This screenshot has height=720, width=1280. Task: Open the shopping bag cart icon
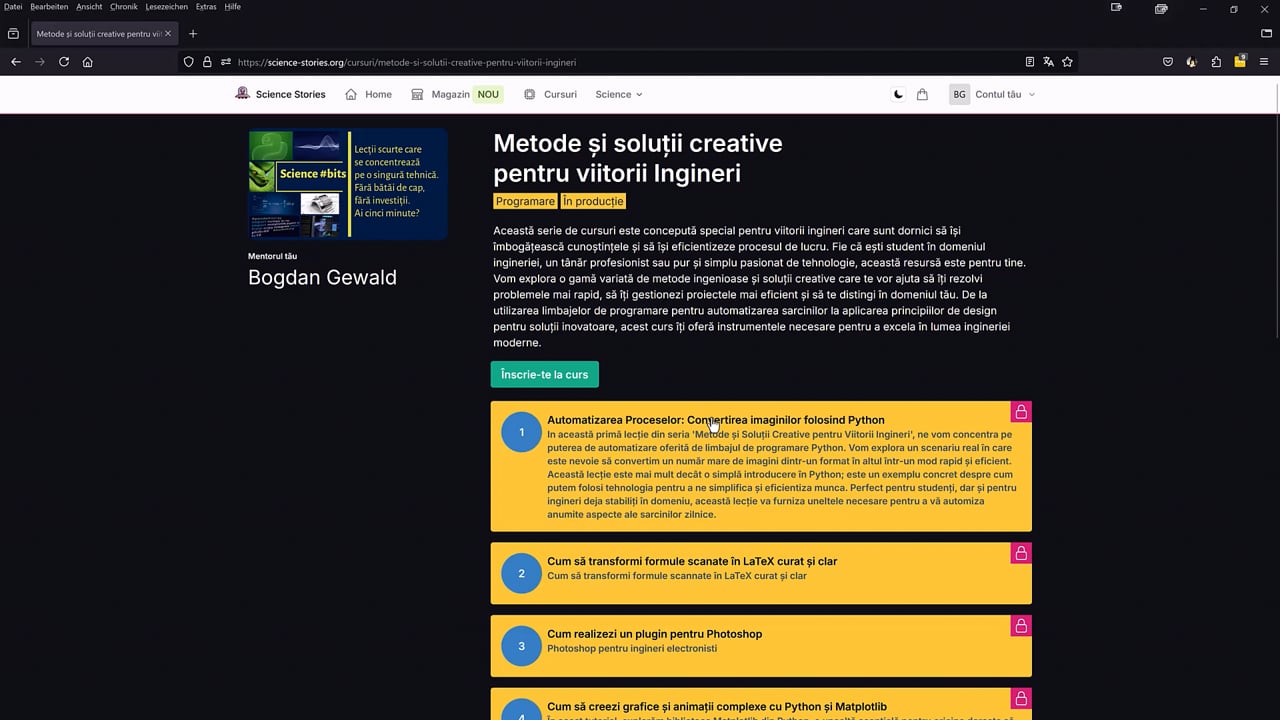click(x=922, y=94)
